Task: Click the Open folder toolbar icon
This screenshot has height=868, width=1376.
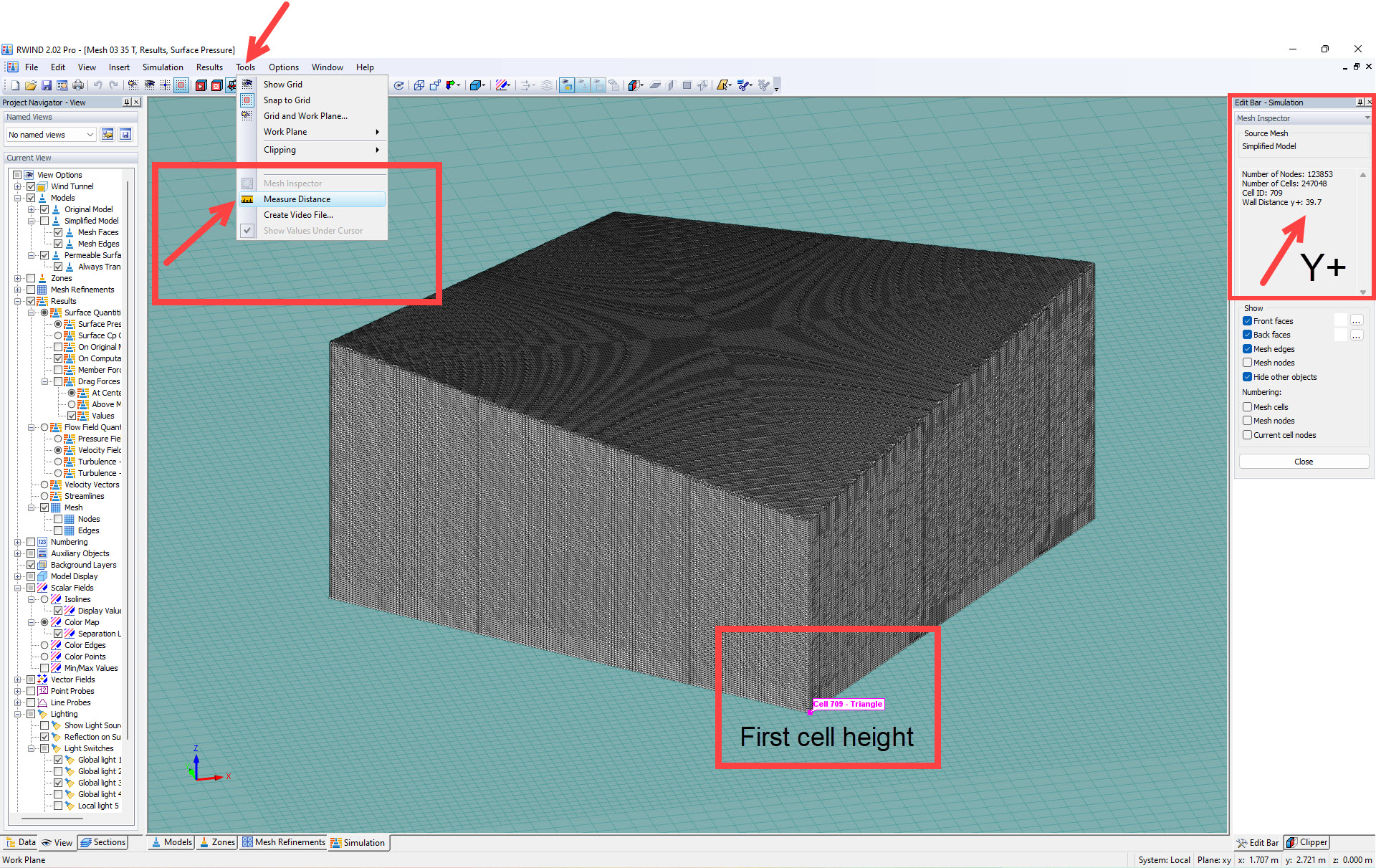Action: [x=31, y=85]
